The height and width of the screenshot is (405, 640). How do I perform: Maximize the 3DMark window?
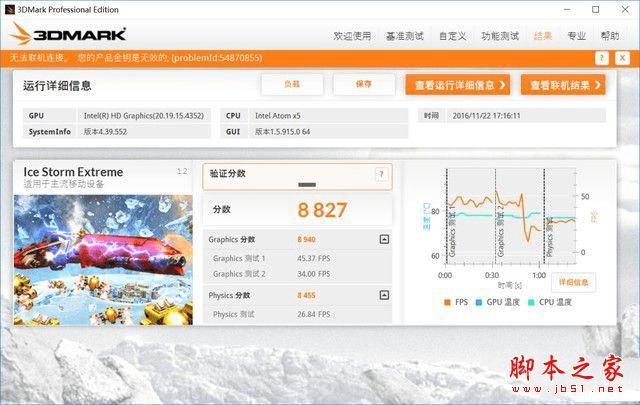point(596,9)
